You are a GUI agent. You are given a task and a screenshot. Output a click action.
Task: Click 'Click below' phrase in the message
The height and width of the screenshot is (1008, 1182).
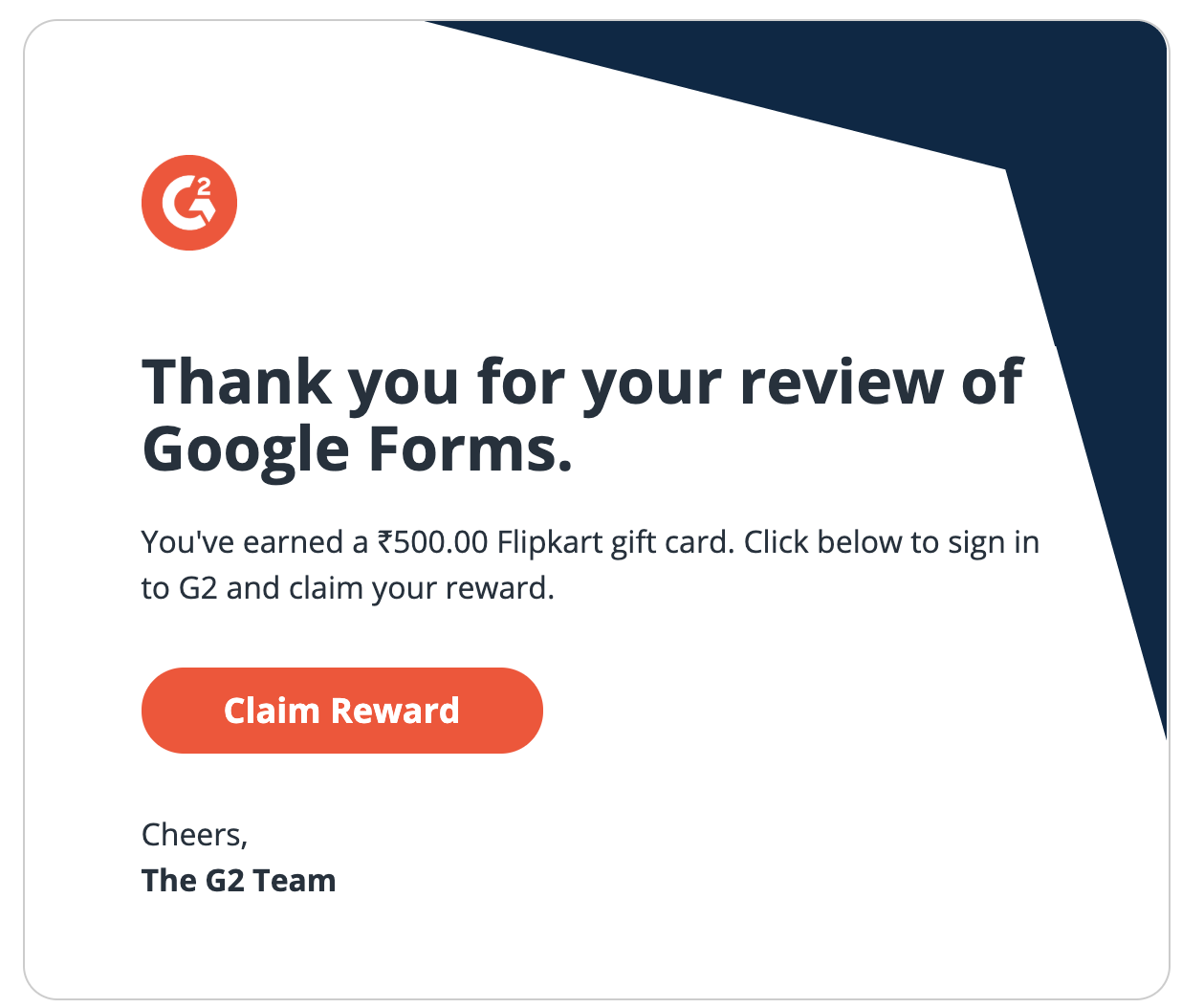pos(823,542)
